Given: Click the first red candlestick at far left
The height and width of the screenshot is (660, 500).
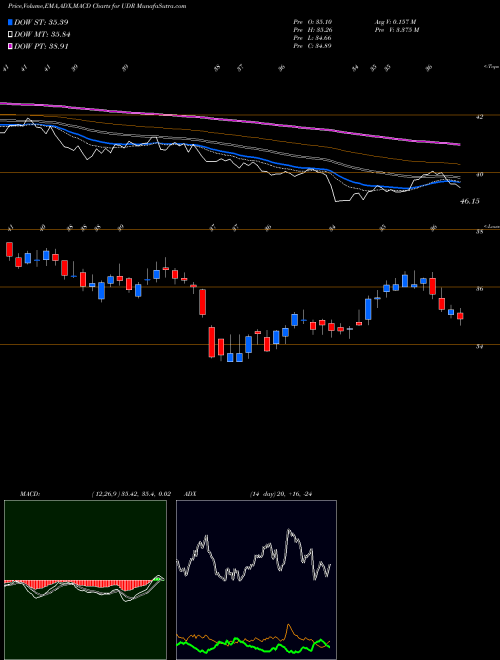Looking at the screenshot, I should coord(9,249).
